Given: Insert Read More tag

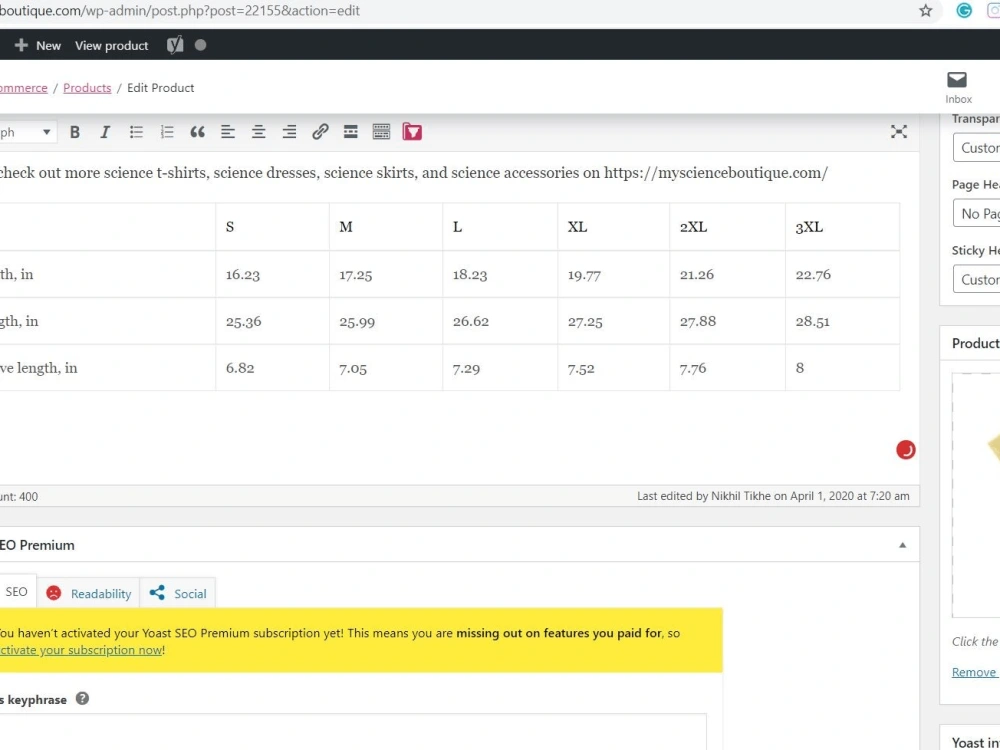Looking at the screenshot, I should pos(350,132).
